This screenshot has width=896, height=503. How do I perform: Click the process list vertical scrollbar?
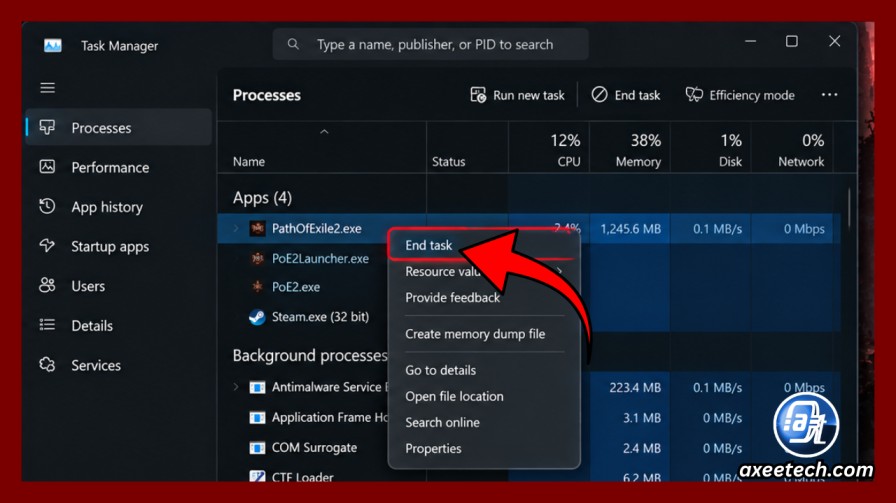click(x=849, y=207)
